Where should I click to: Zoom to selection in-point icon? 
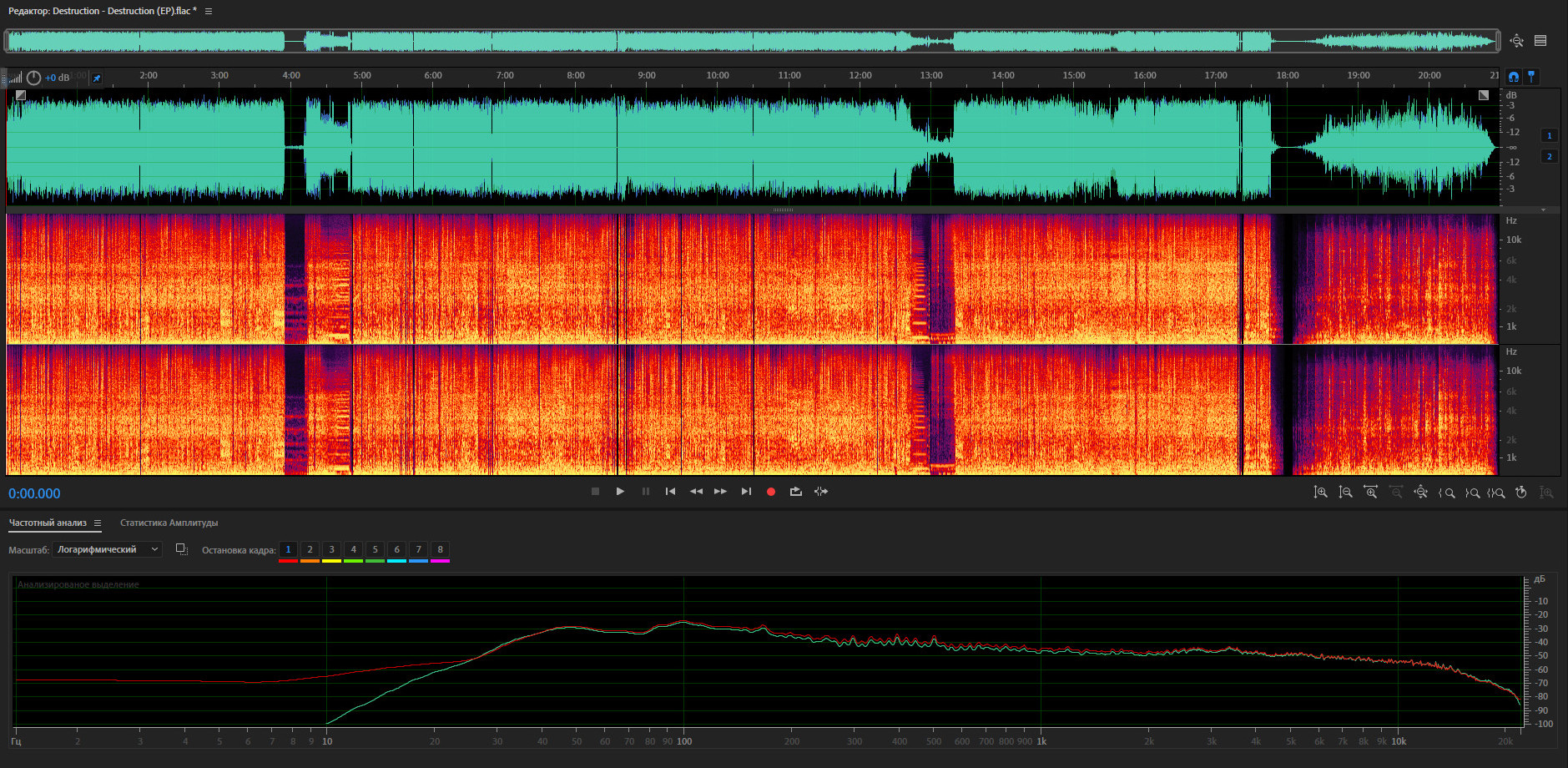pos(1446,493)
